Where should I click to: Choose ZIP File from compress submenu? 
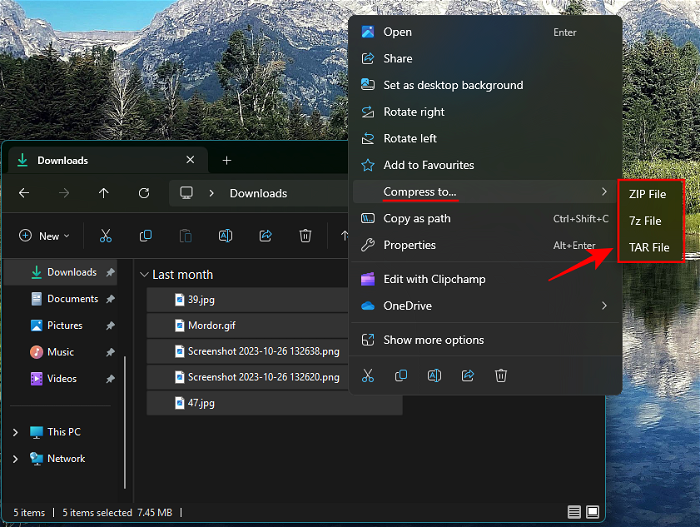[647, 194]
